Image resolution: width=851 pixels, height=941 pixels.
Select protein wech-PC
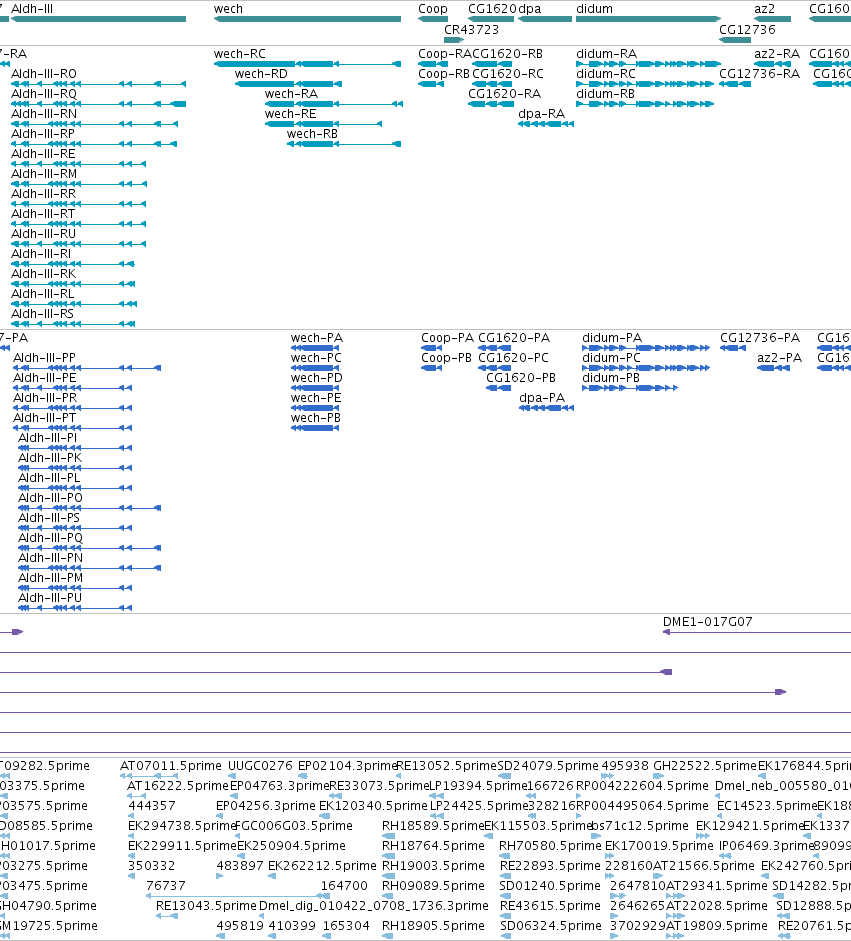(315, 368)
